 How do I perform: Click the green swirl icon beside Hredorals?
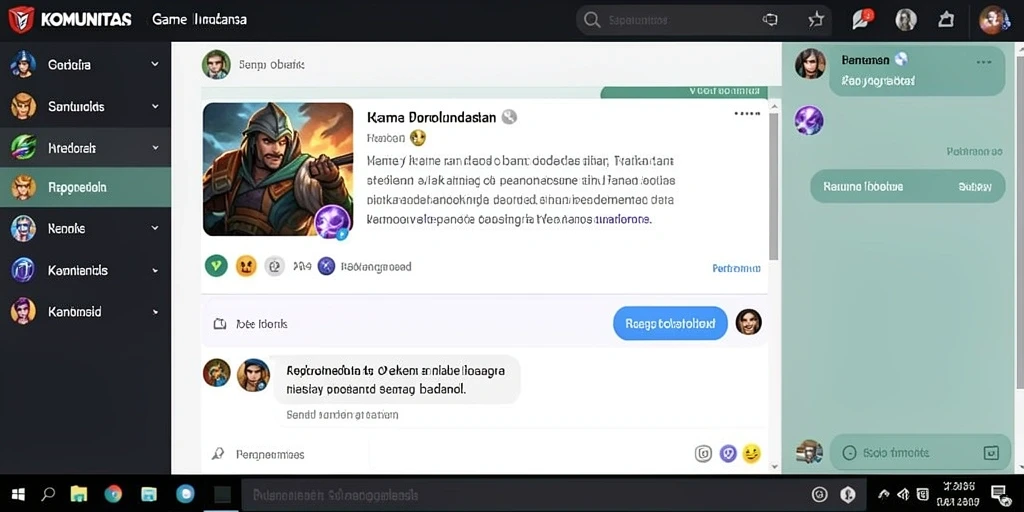(x=23, y=148)
